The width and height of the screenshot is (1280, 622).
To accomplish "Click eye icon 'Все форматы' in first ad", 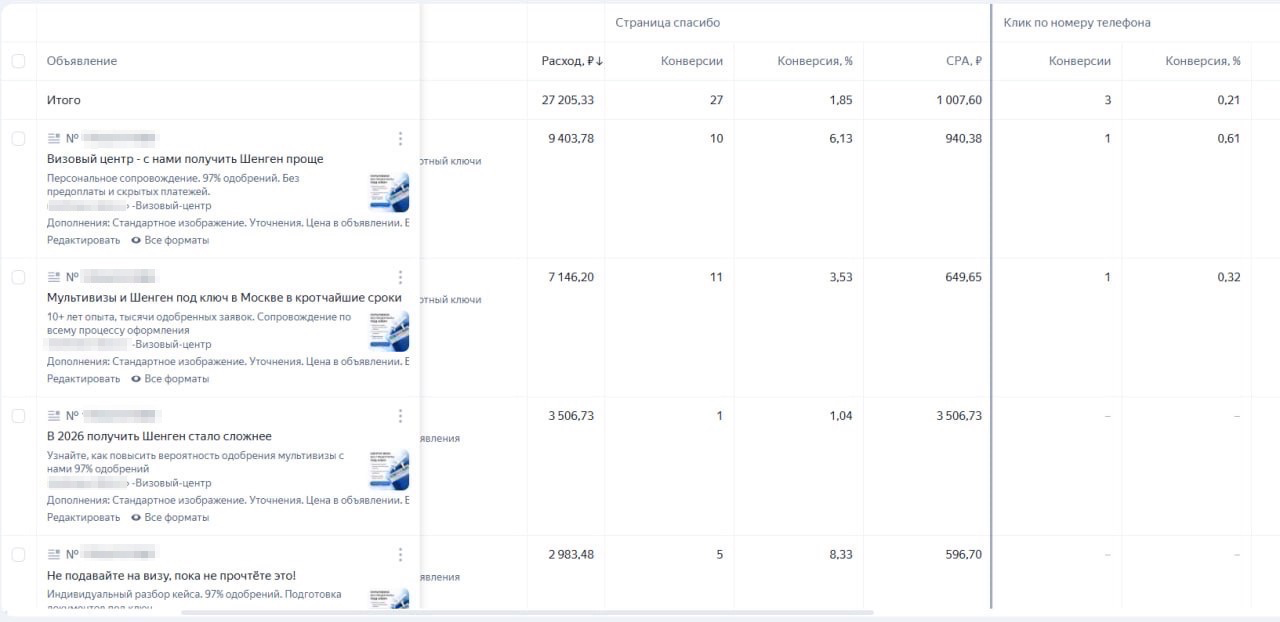I will coord(135,240).
